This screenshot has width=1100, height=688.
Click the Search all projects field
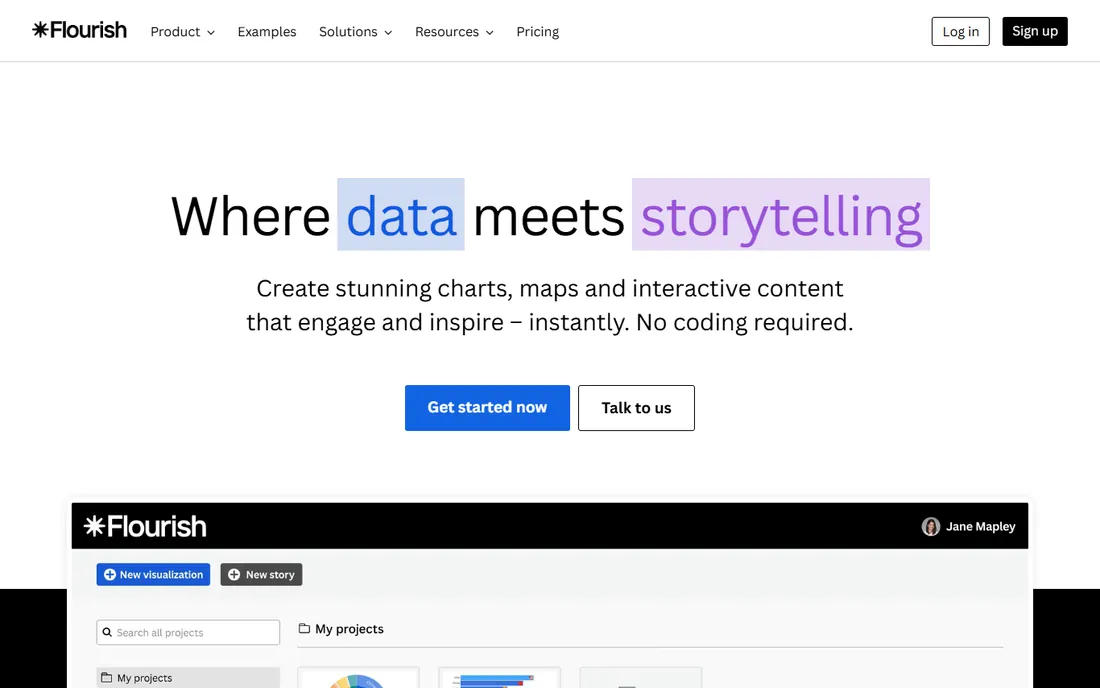tap(188, 633)
